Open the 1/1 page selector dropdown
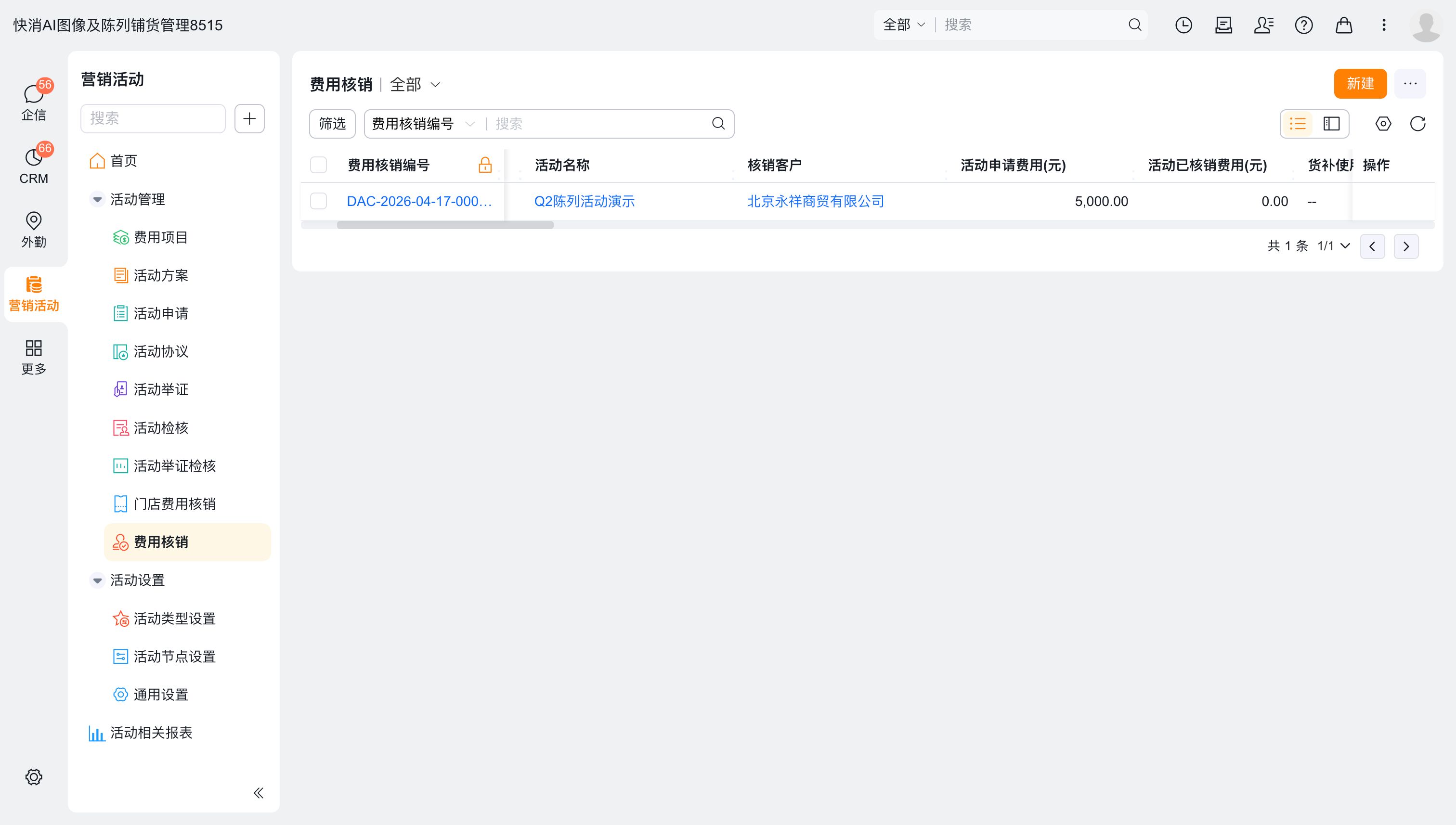 pyautogui.click(x=1334, y=246)
